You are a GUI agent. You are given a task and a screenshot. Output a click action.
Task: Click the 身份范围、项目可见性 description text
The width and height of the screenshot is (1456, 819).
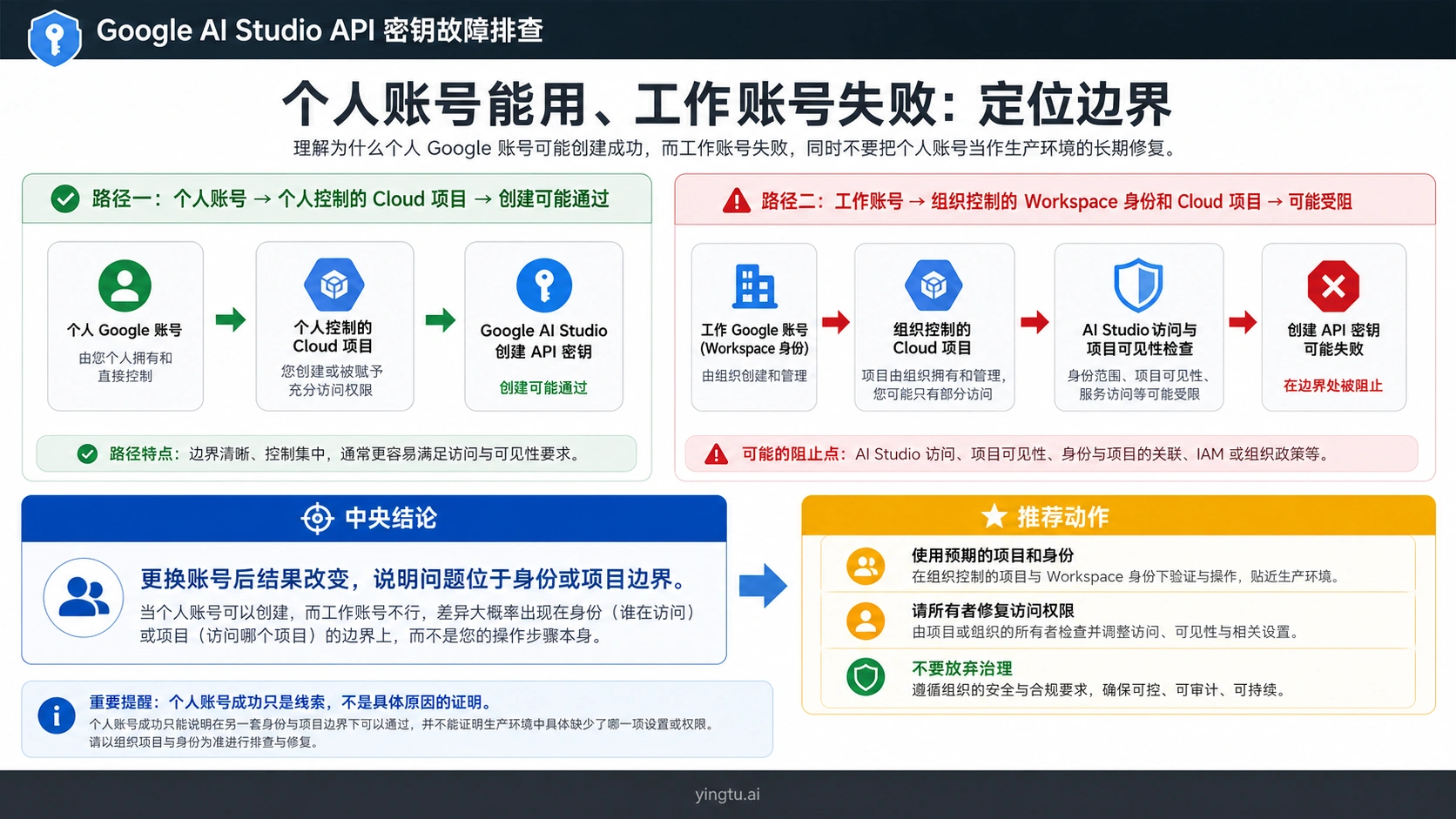click(x=1139, y=385)
